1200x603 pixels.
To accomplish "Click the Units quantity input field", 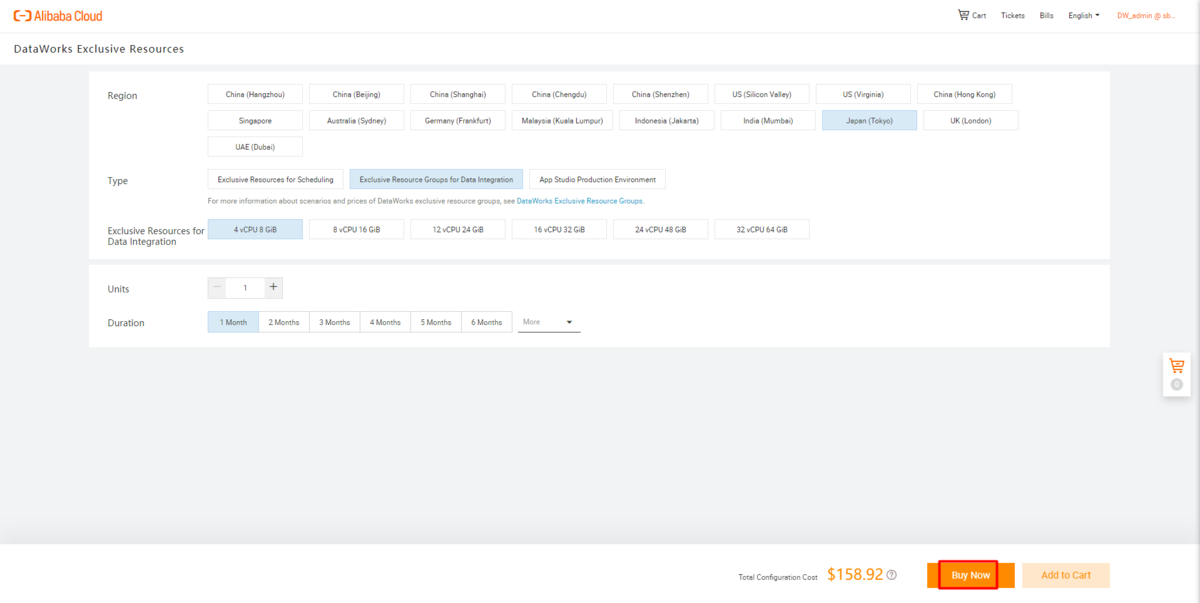I will pyautogui.click(x=245, y=288).
